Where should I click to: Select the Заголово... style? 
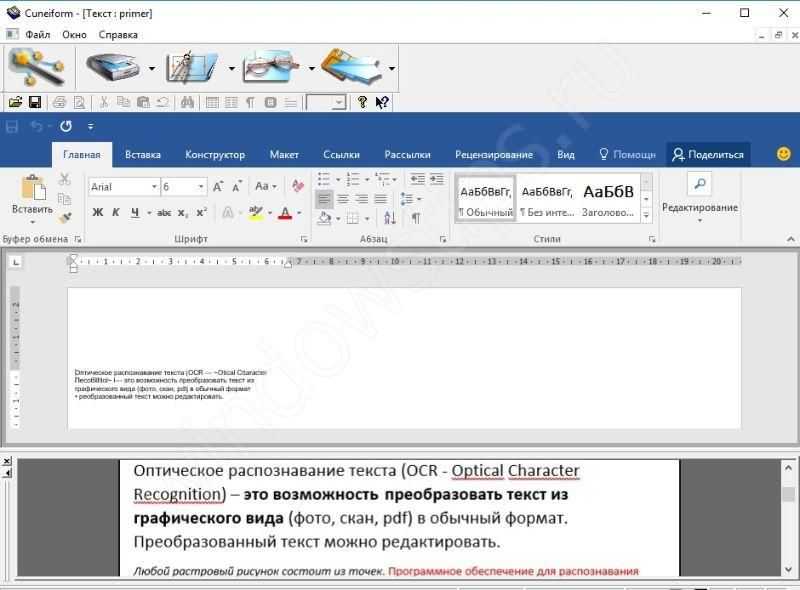click(608, 200)
